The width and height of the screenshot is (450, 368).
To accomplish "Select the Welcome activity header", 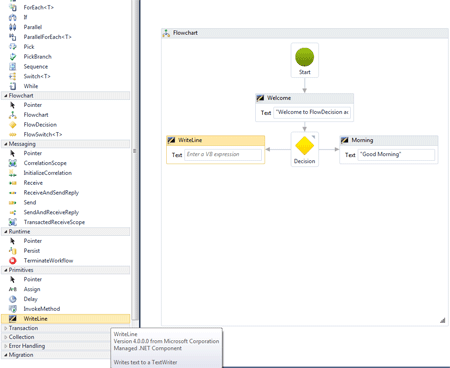I will 305,98.
